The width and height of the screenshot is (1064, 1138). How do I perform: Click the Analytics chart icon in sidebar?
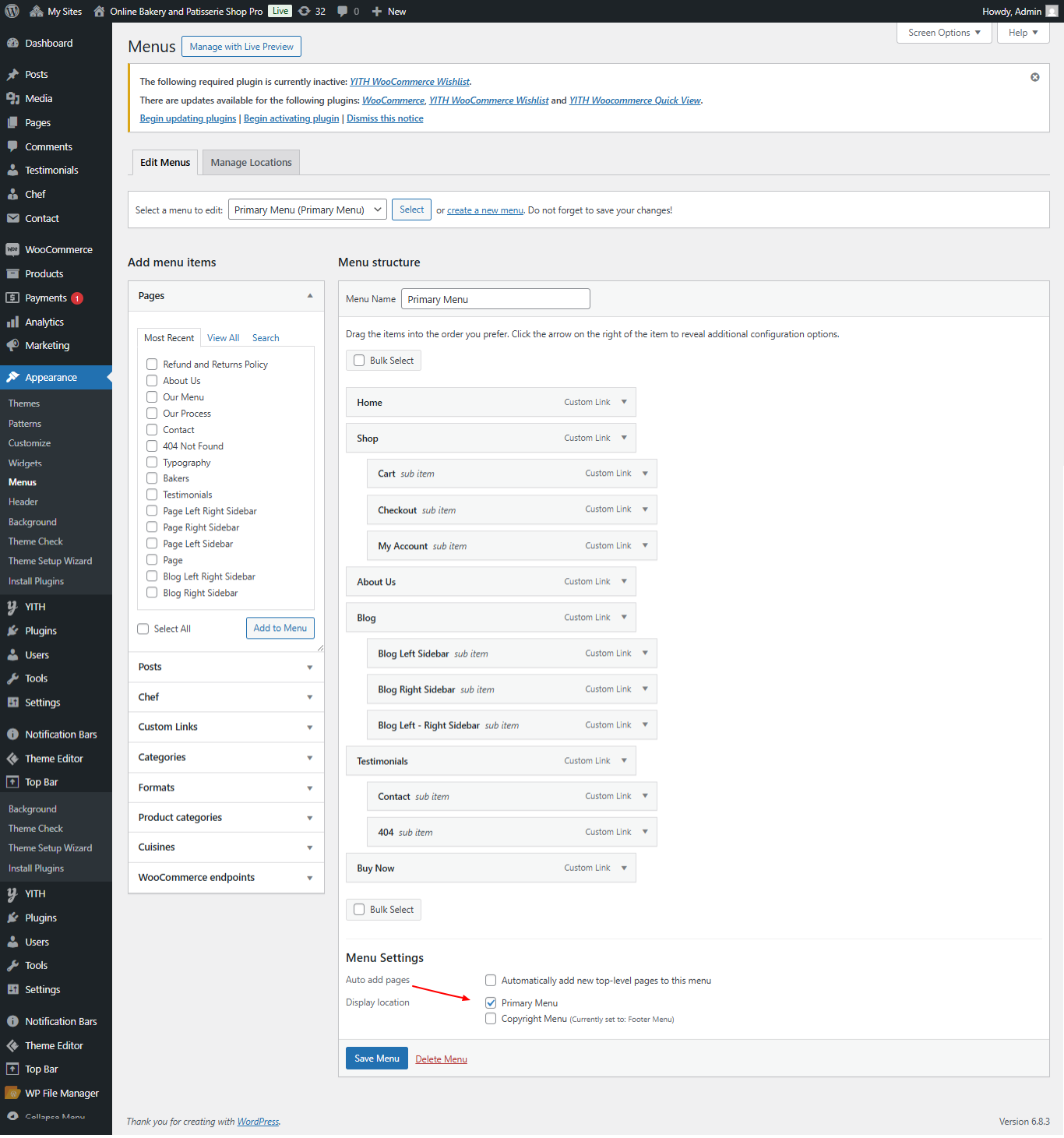point(12,322)
